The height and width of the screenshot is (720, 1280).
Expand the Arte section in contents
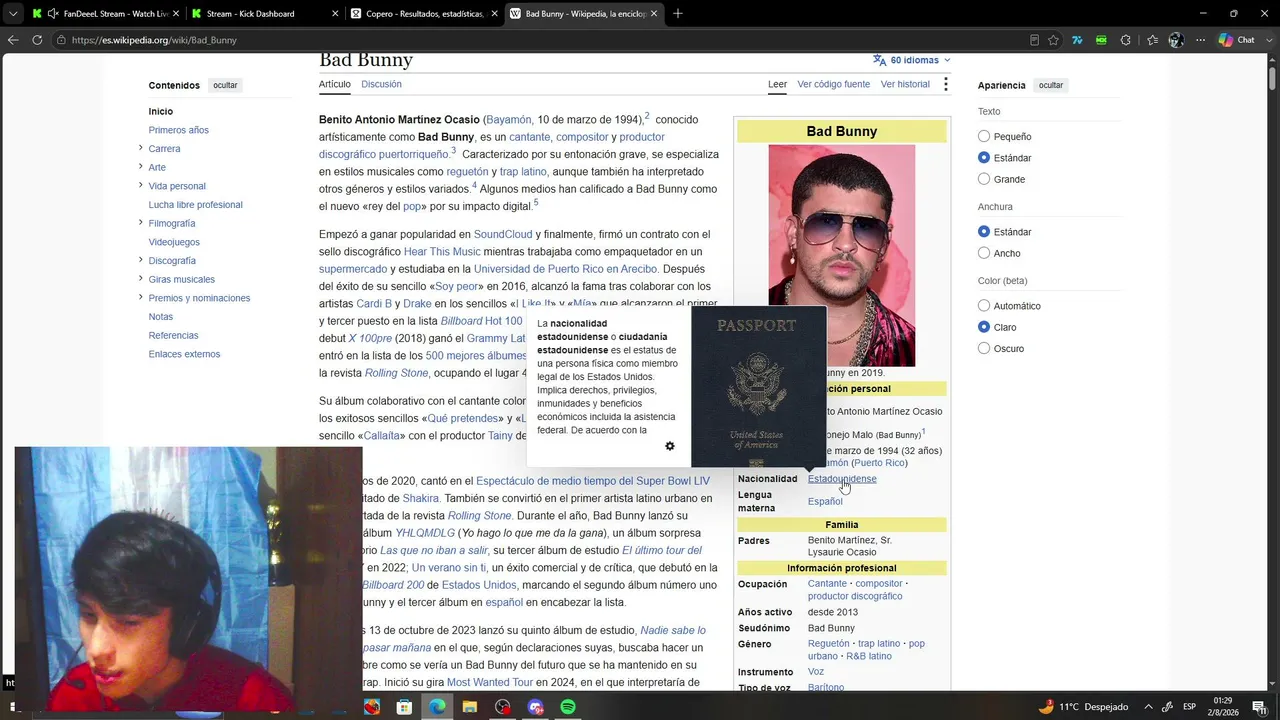(140, 167)
